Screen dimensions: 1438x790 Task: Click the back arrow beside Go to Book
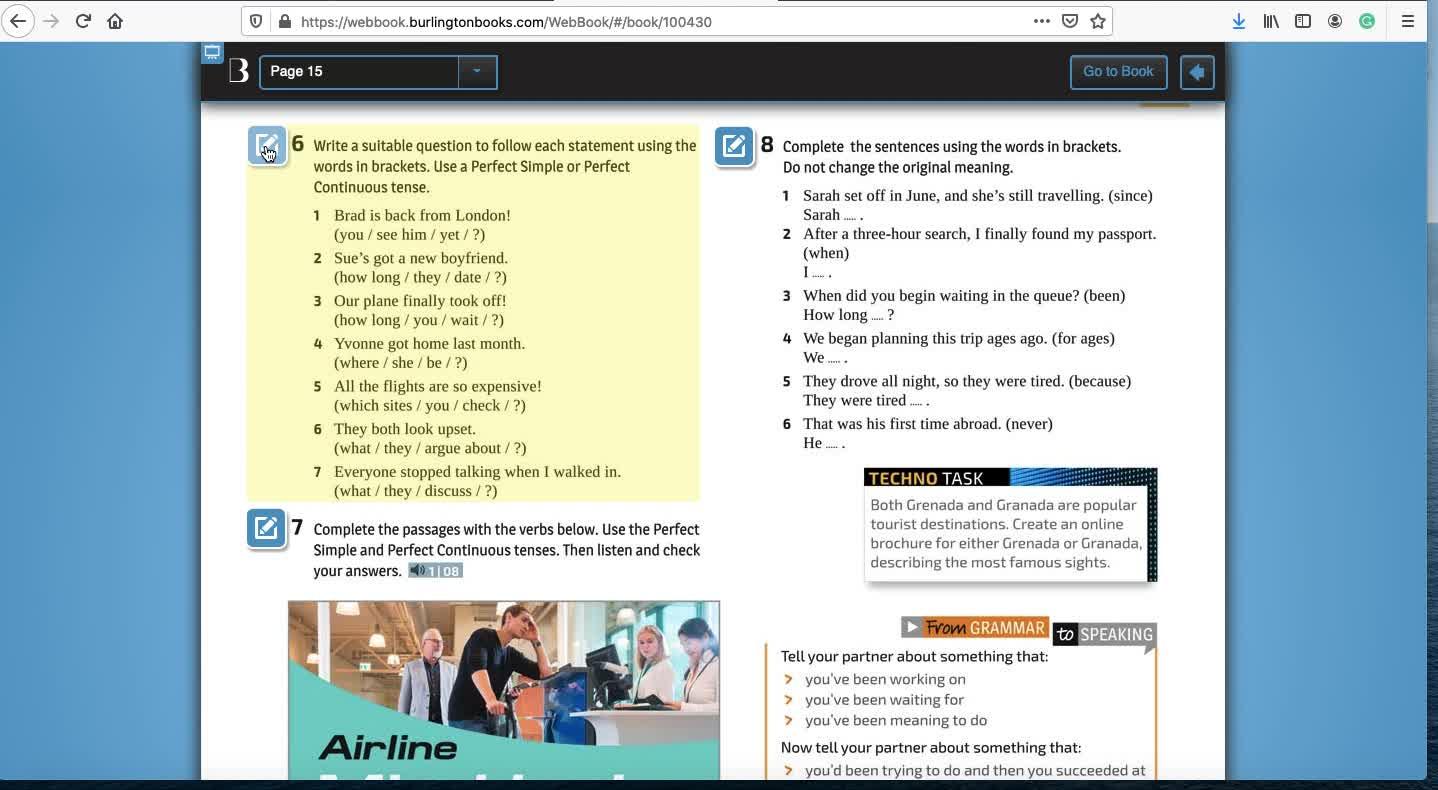coord(1197,72)
